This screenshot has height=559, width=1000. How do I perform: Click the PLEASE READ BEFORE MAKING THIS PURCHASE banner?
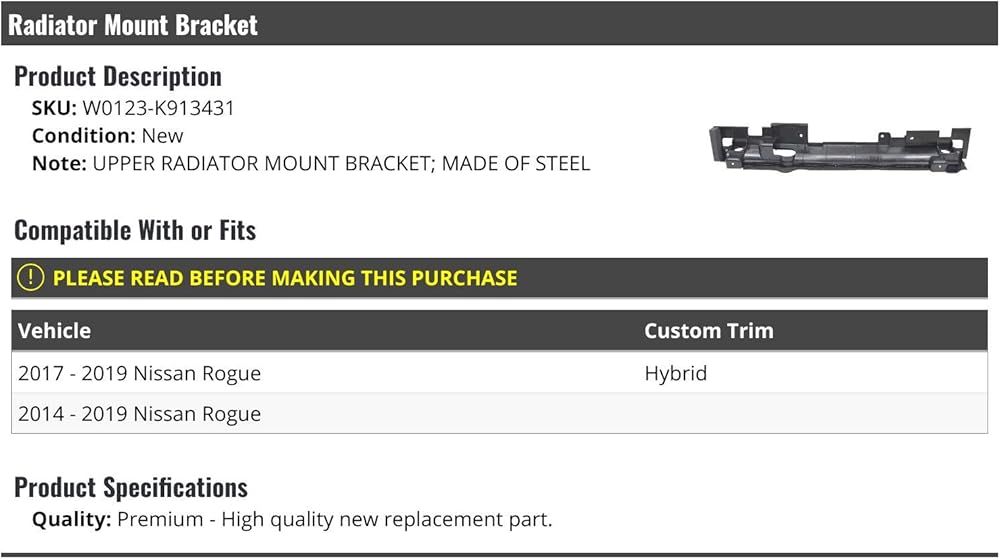click(499, 278)
